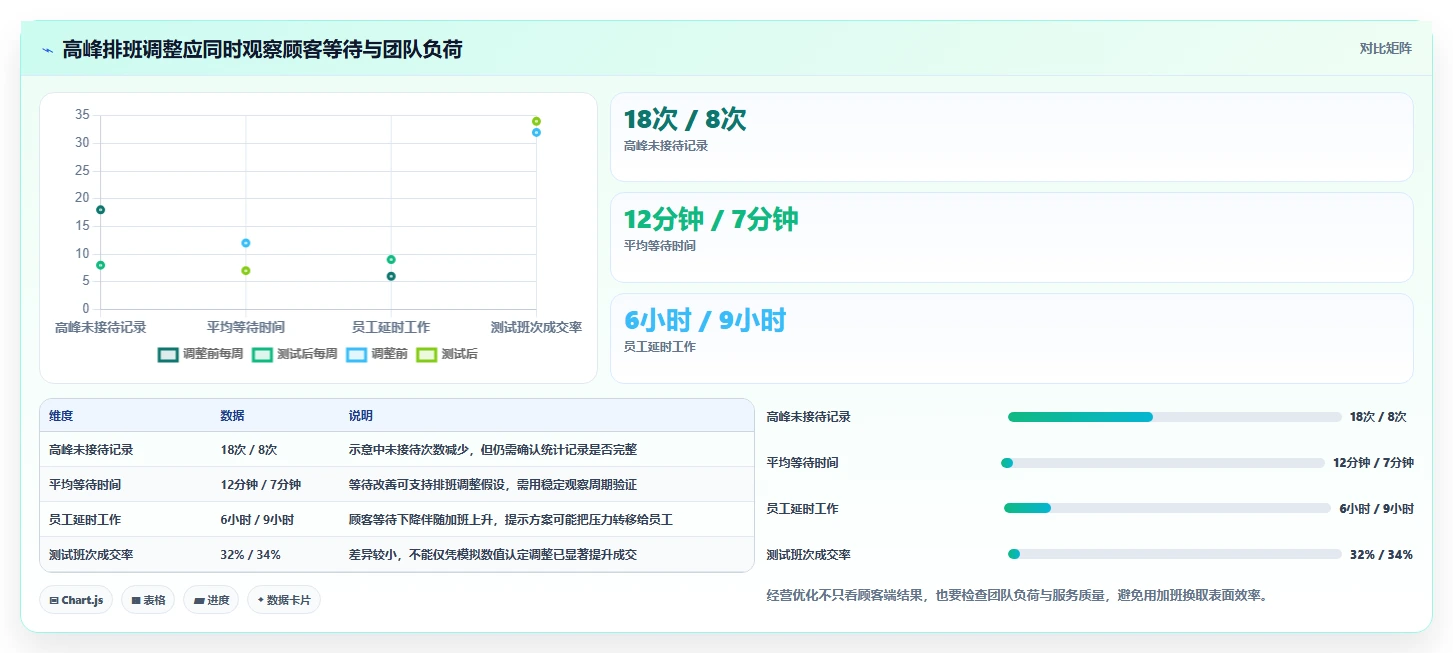
Task: Select the 6小时 / 9小时 stat card
Action: 1011,338
